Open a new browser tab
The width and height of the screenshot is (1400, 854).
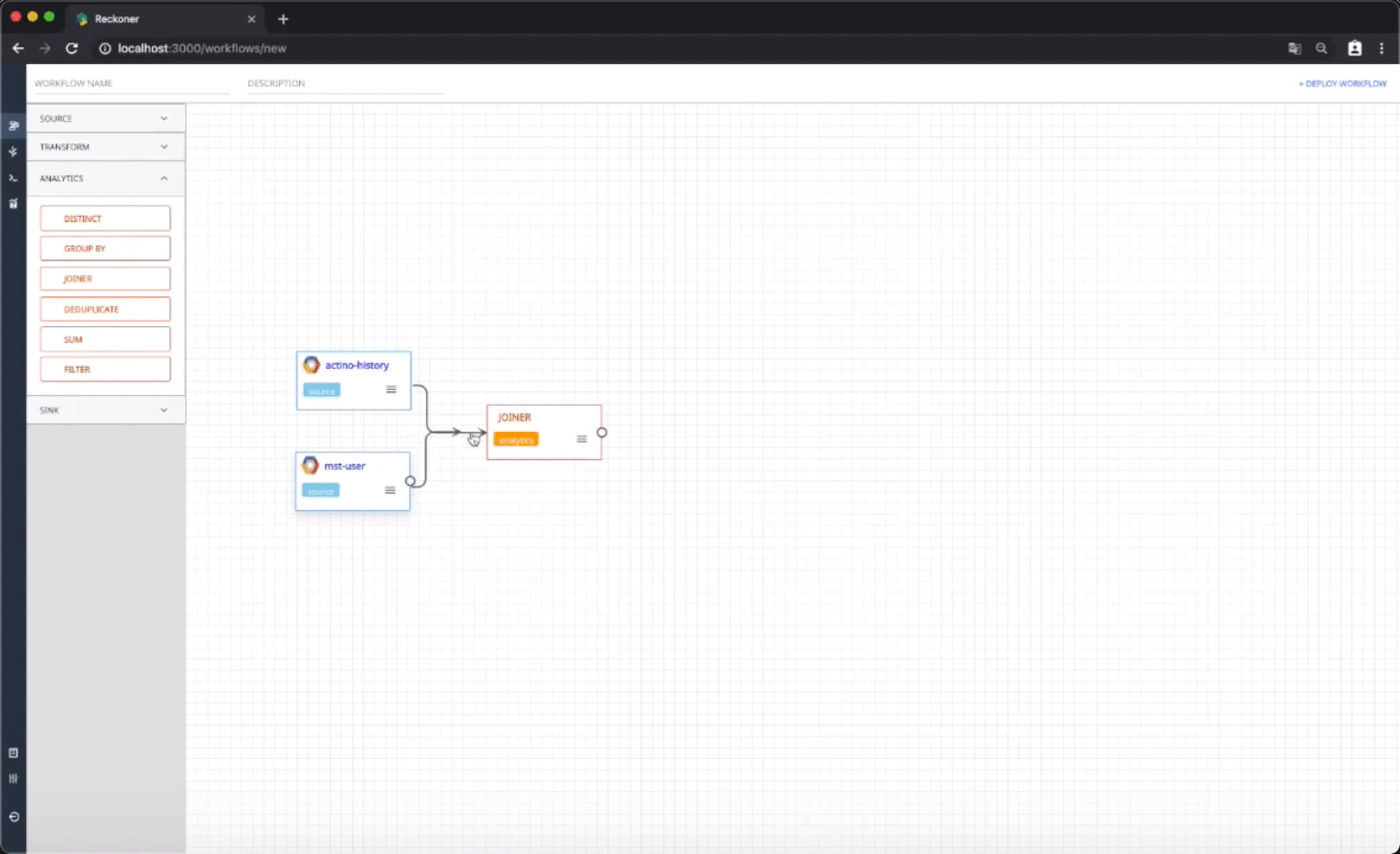(x=283, y=19)
